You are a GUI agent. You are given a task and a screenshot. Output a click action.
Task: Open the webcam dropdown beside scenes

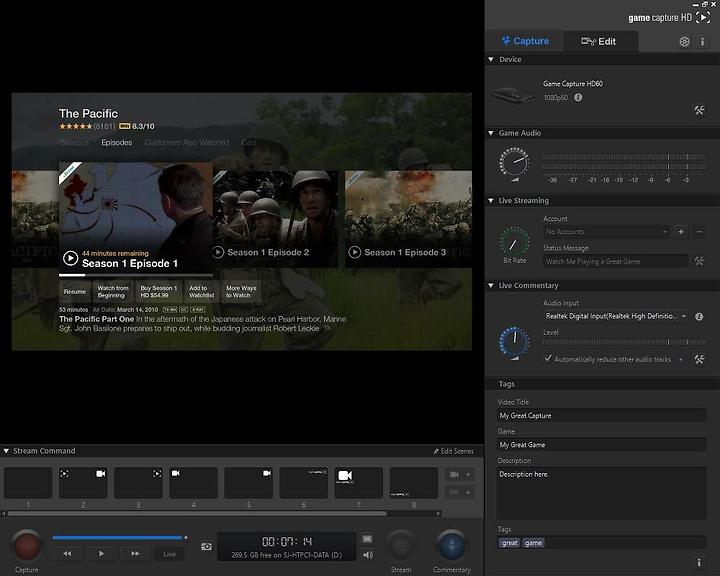click(x=460, y=474)
